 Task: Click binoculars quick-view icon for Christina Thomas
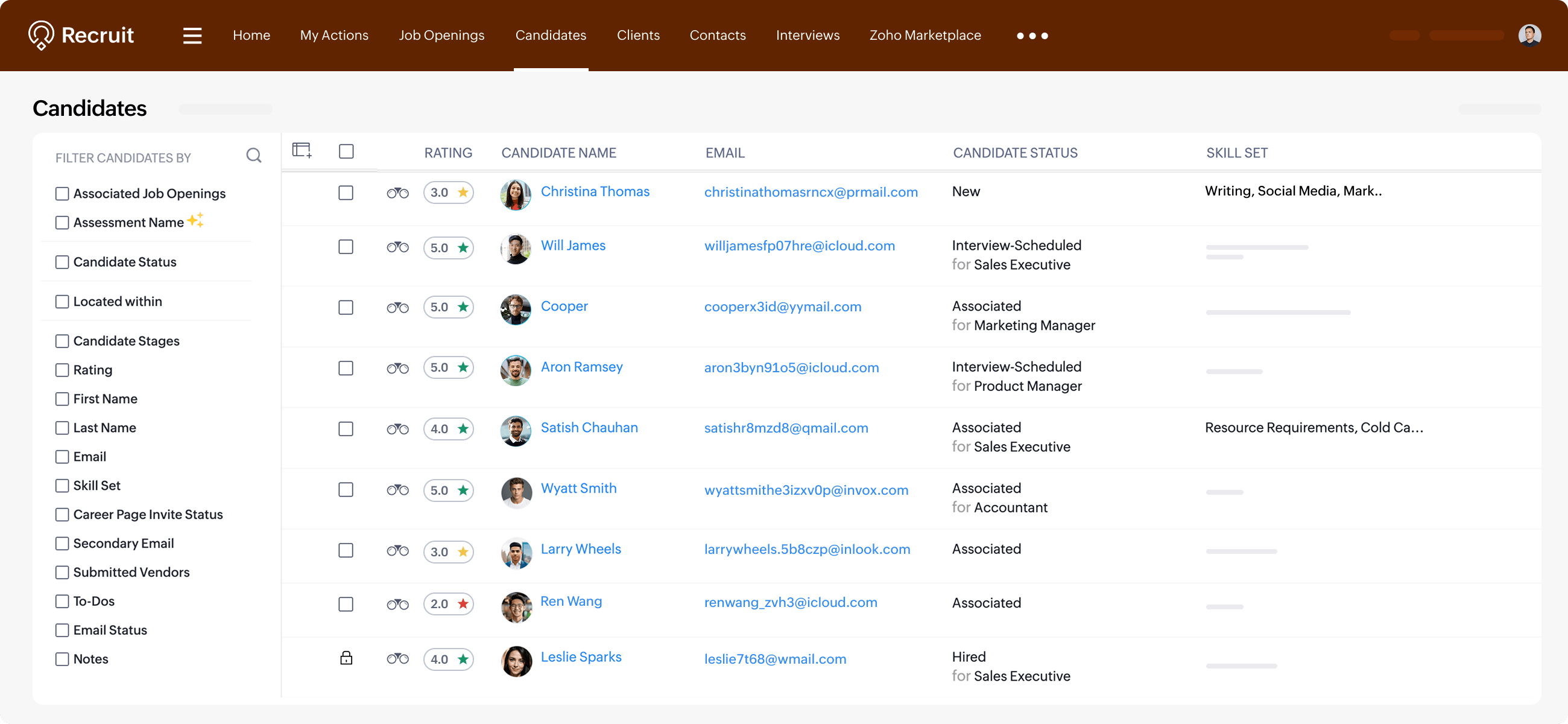(397, 193)
